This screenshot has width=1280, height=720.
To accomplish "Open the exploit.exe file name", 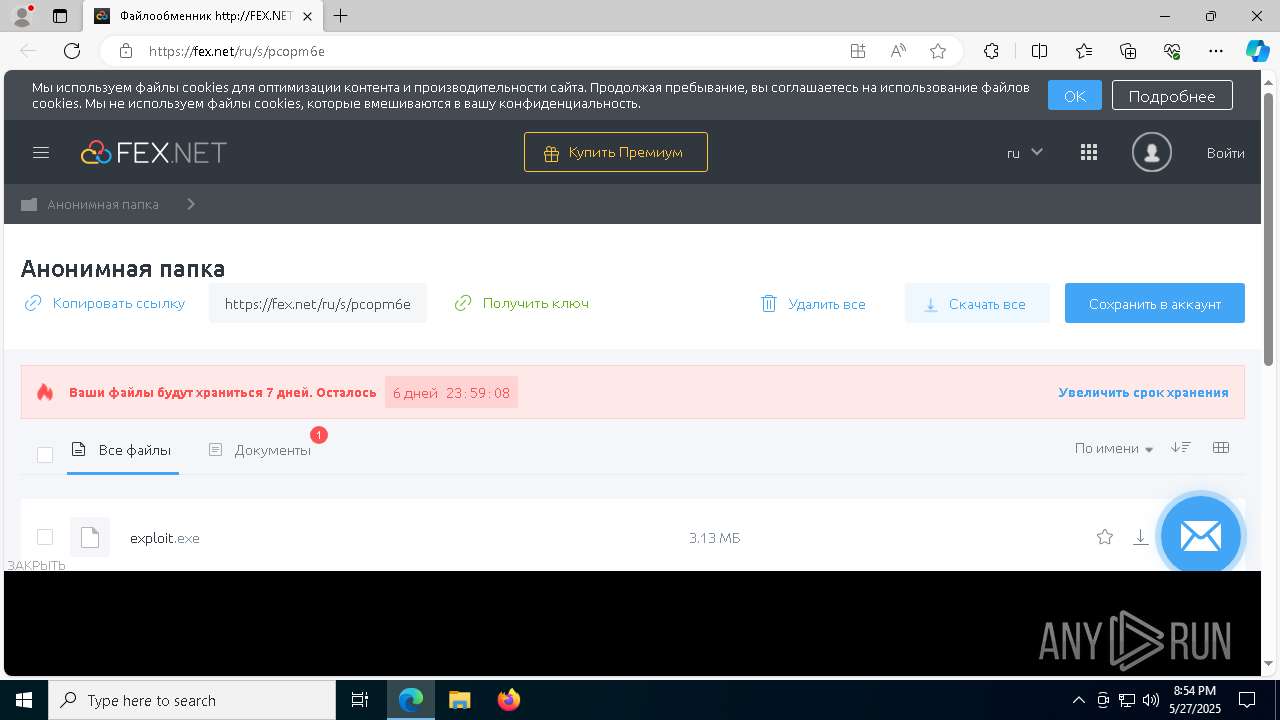I will coord(165,538).
